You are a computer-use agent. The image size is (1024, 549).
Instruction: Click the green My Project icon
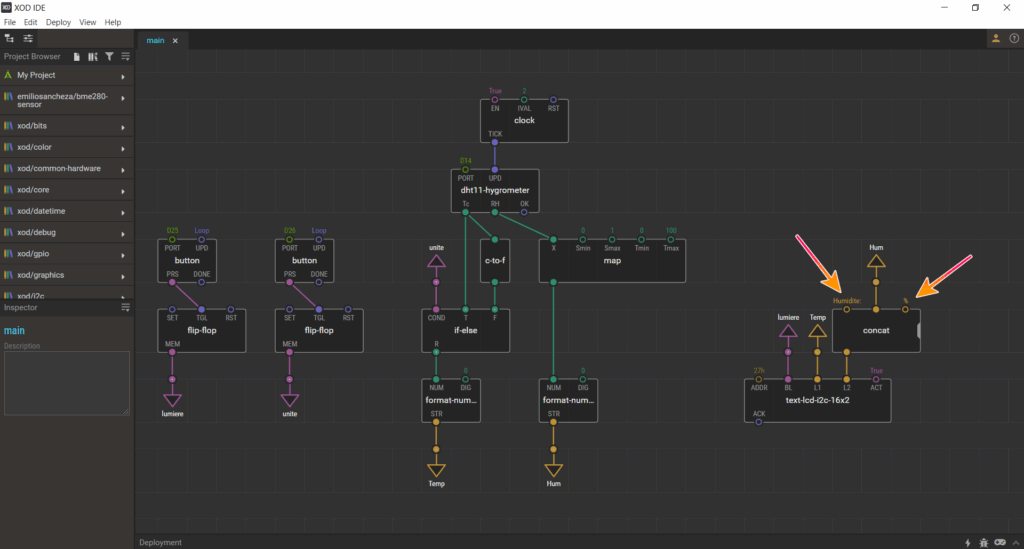[x=8, y=75]
